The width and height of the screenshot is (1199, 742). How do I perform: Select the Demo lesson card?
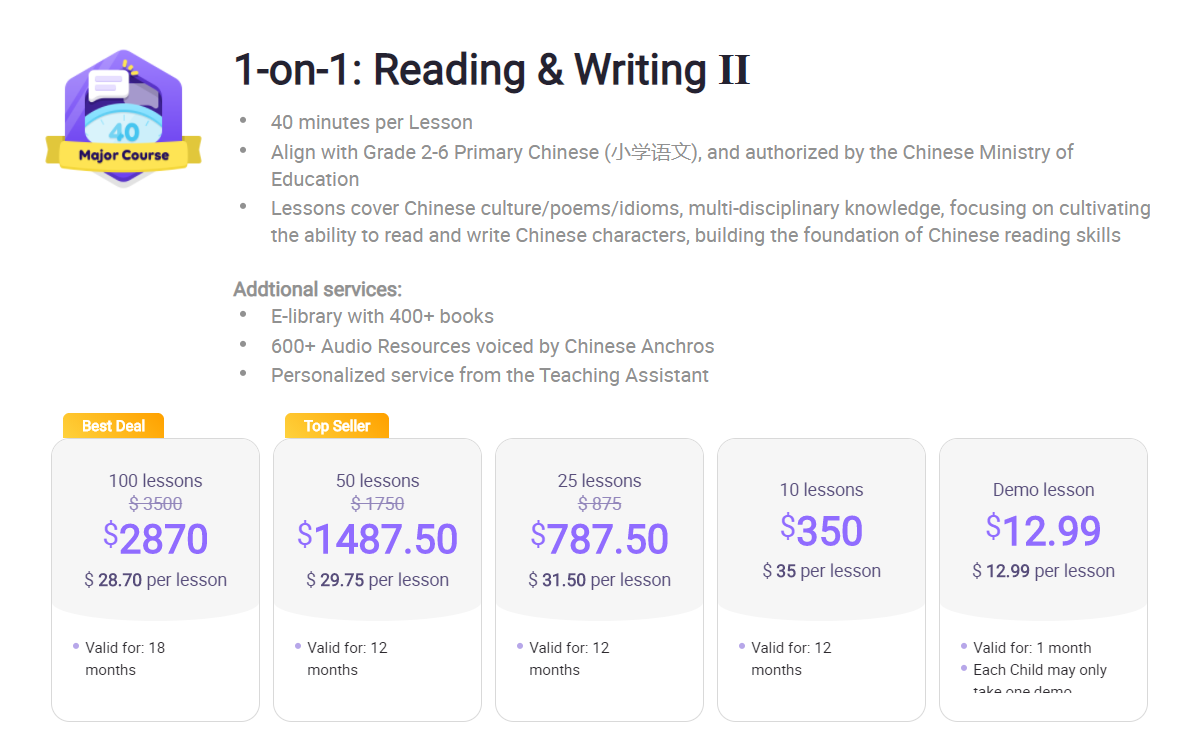[1043, 580]
